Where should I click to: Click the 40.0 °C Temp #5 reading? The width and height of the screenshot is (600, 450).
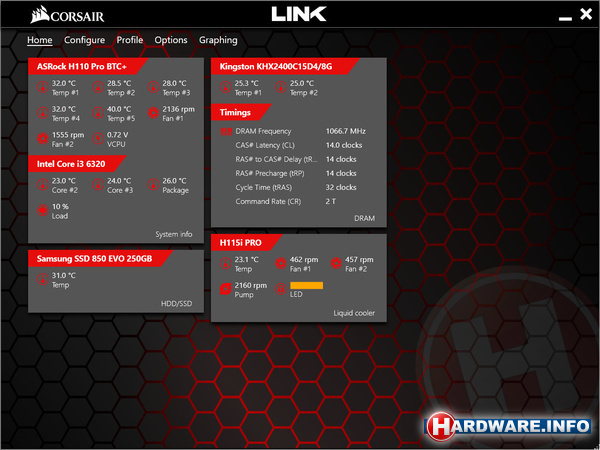point(119,109)
